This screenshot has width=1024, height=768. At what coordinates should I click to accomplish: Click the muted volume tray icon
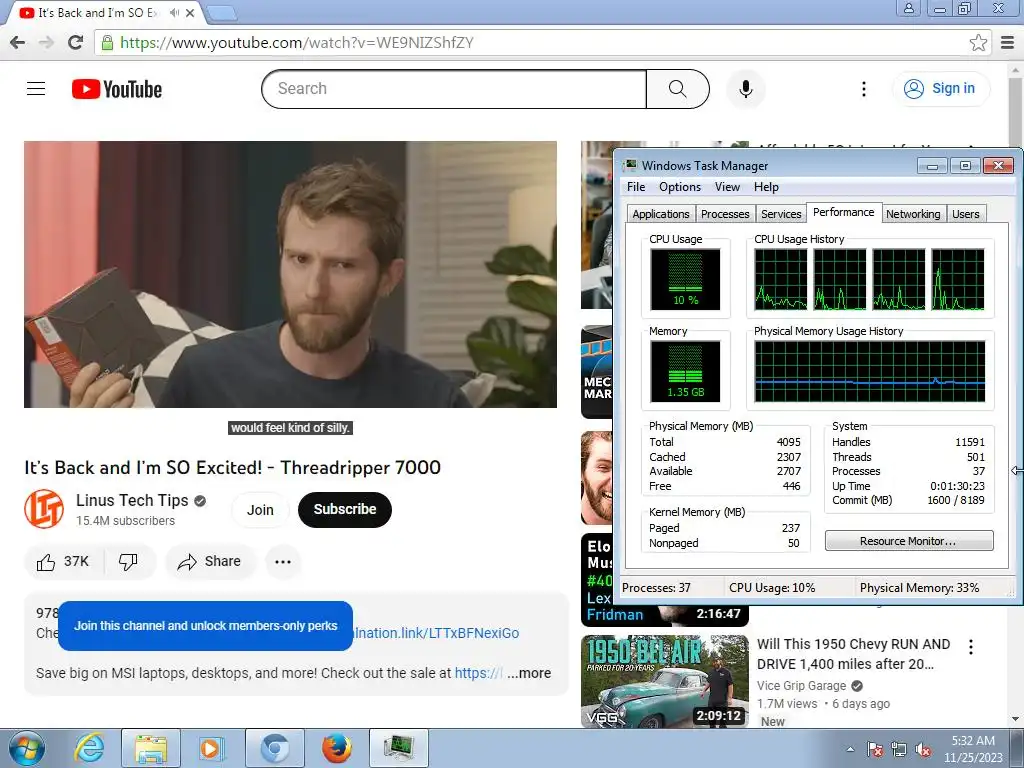923,749
